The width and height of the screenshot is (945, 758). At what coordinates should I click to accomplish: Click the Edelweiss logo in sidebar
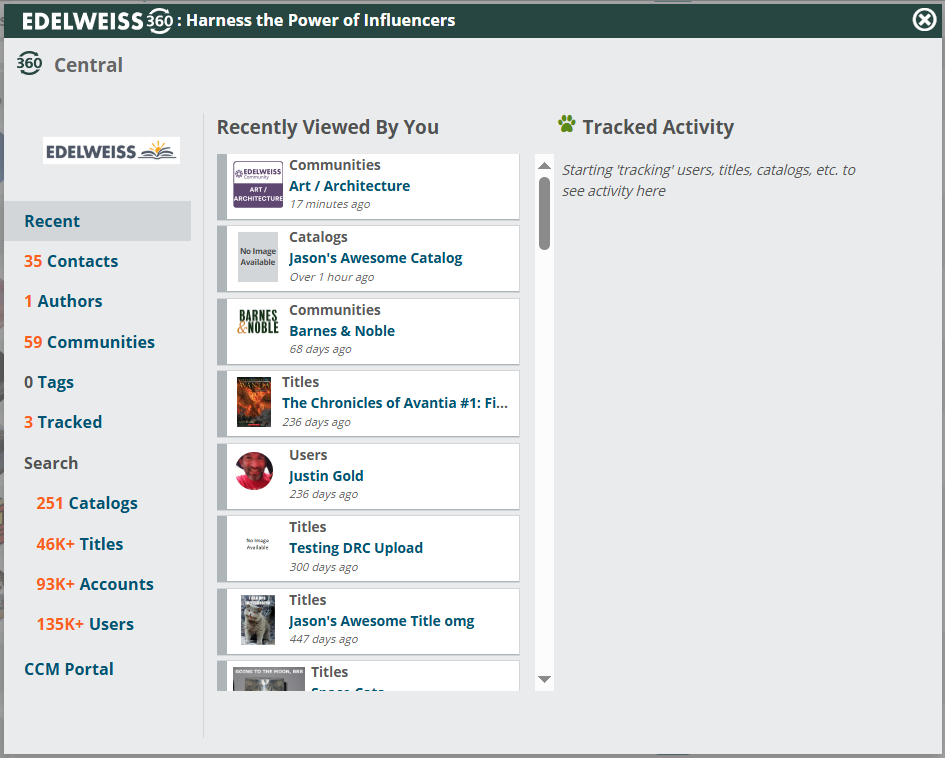(111, 150)
